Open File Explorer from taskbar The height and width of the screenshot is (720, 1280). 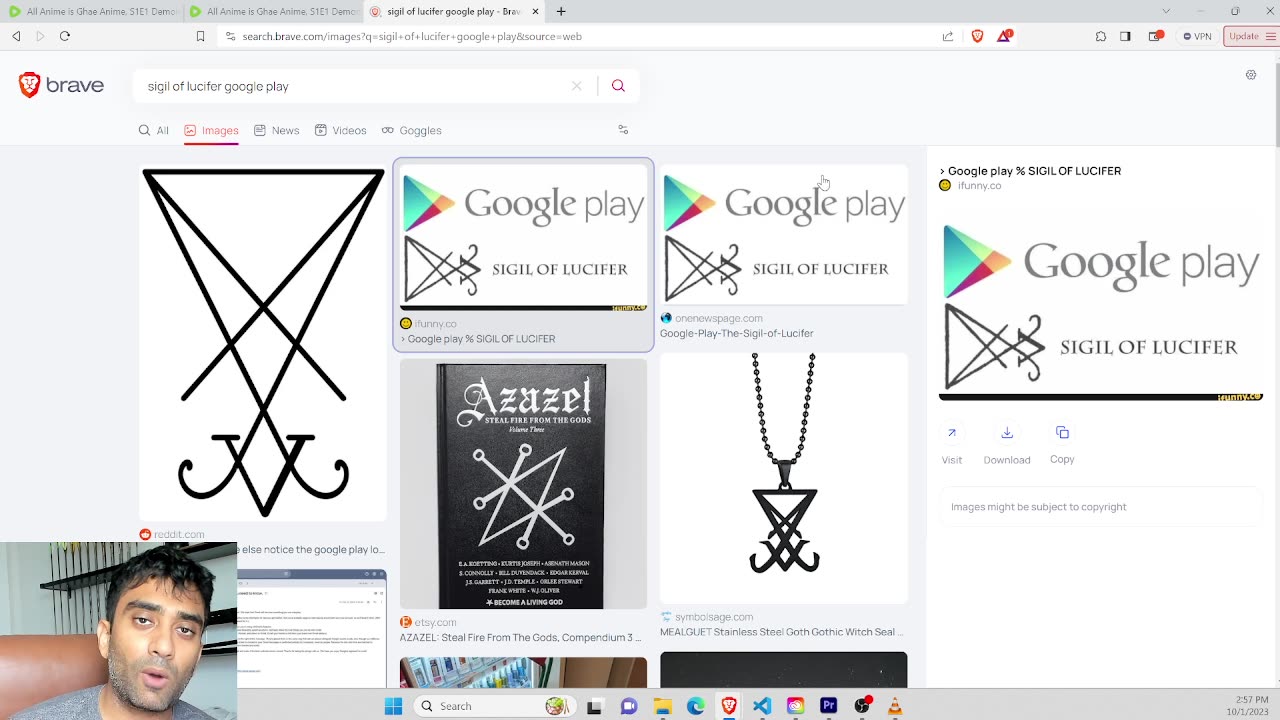(x=662, y=706)
